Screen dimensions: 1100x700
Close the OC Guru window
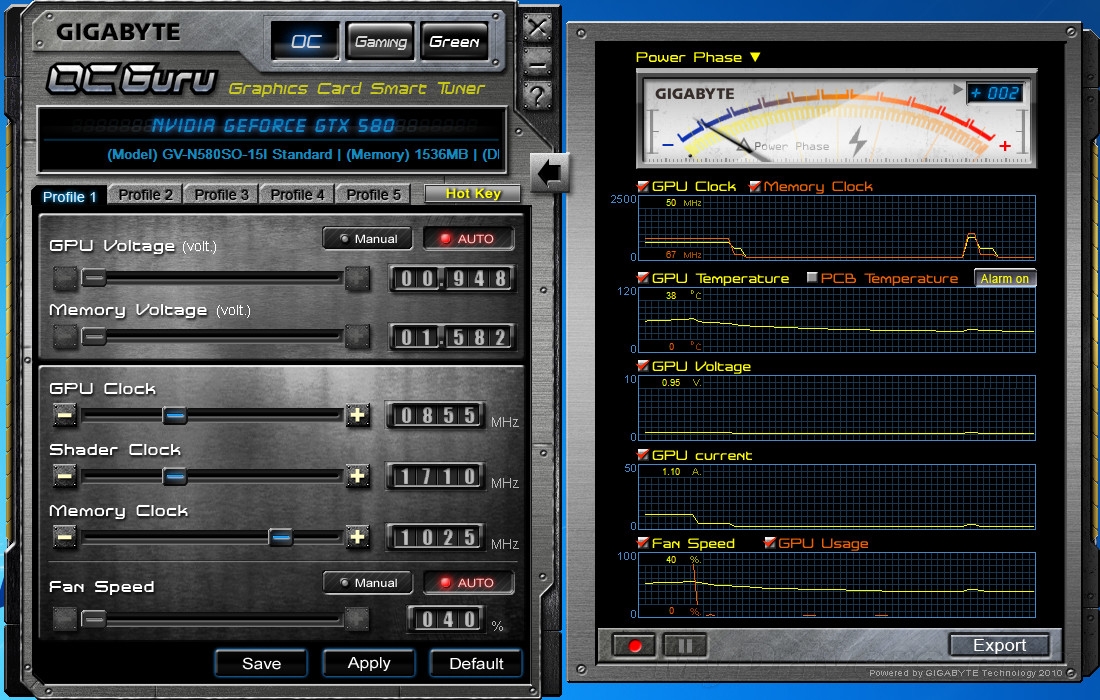pos(537,29)
